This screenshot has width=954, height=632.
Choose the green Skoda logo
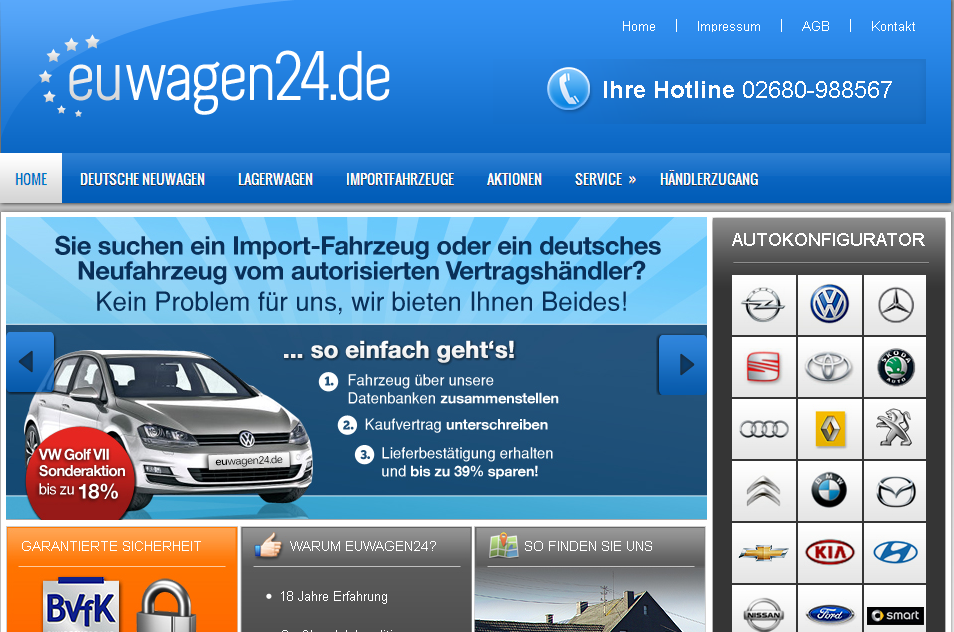tap(895, 367)
